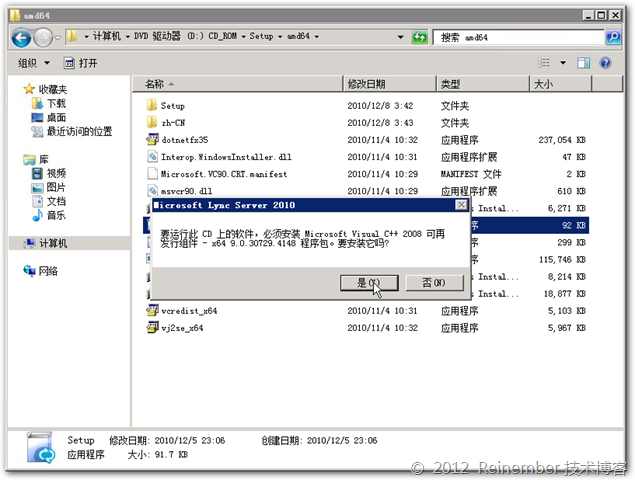Image resolution: width=635 pixels, height=480 pixels.
Task: Select 最近访问的位置 in the navigation pane
Action: pyautogui.click(x=79, y=131)
